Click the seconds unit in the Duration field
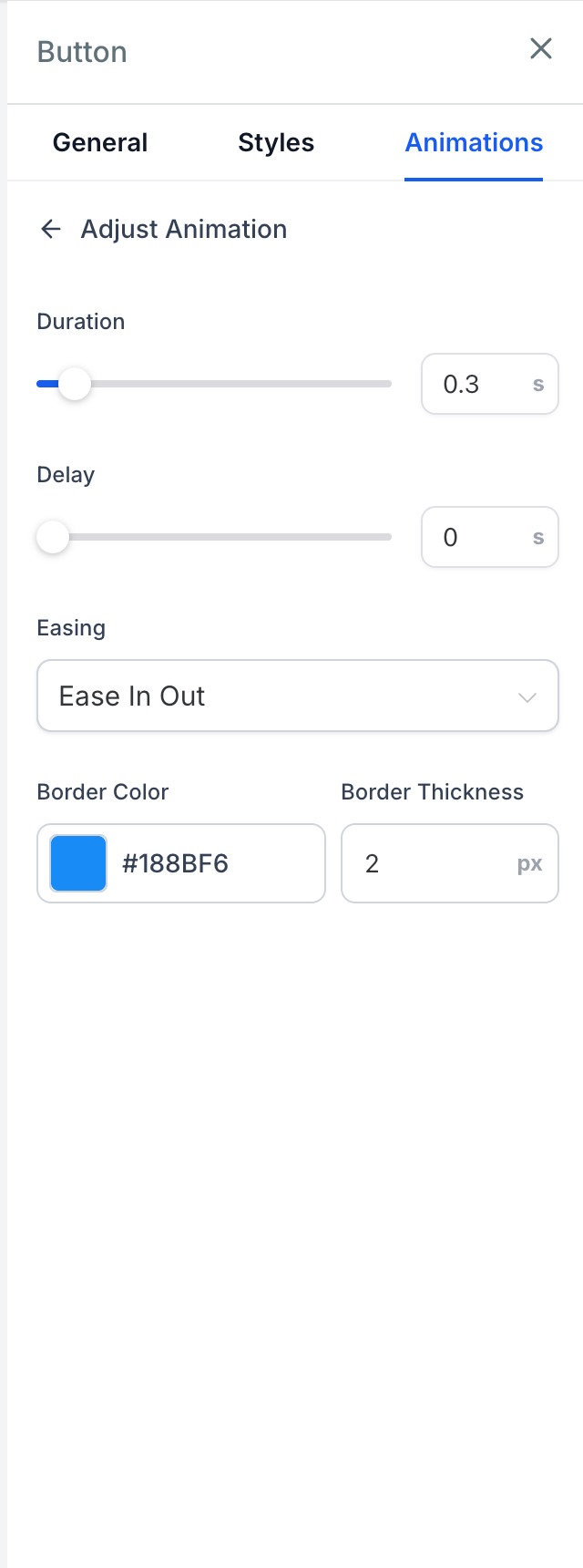Screen dimensions: 583x1568 [x=538, y=385]
